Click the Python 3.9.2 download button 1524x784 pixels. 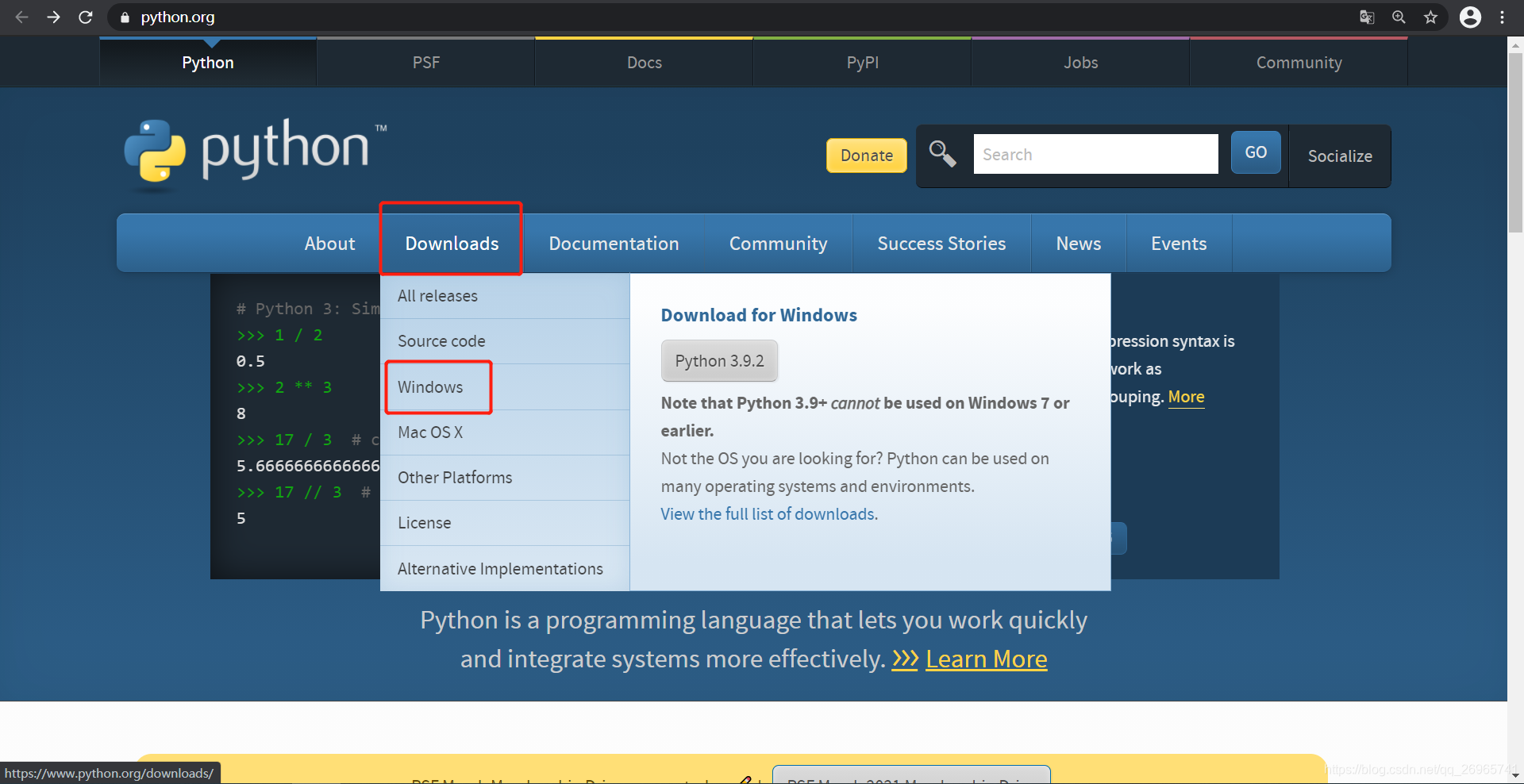tap(719, 361)
